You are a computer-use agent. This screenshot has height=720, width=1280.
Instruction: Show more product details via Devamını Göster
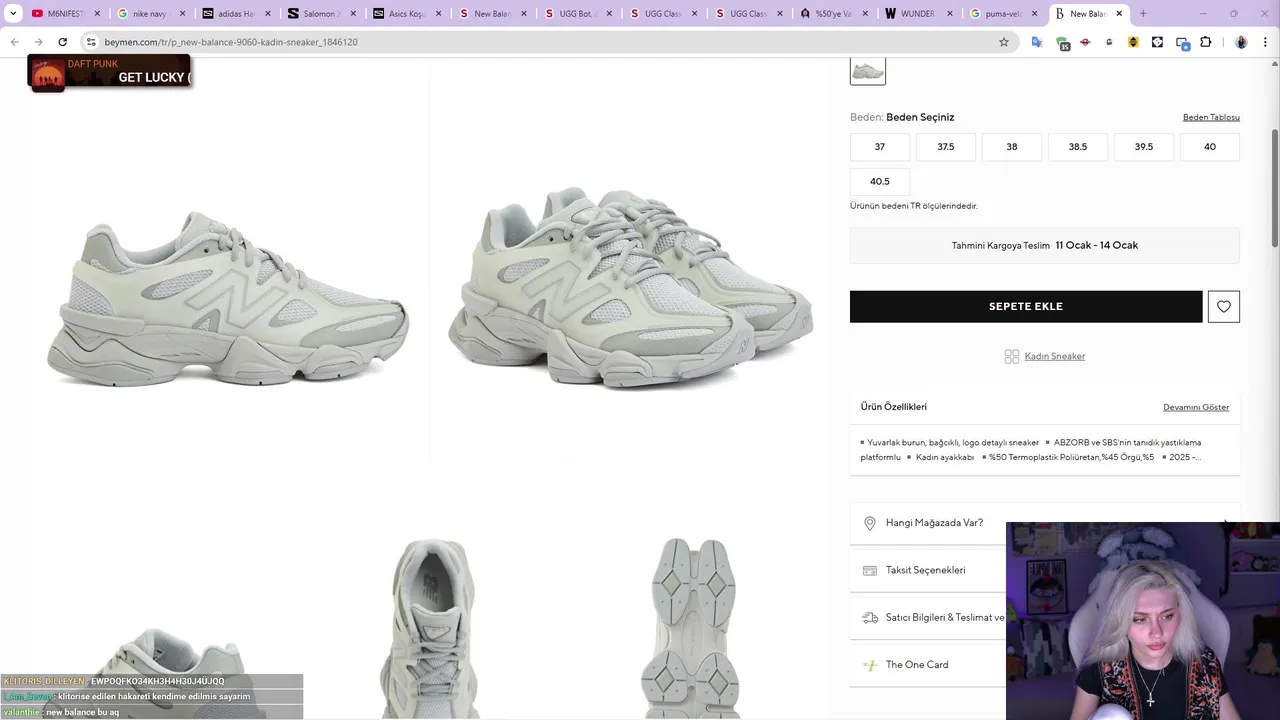click(x=1196, y=407)
